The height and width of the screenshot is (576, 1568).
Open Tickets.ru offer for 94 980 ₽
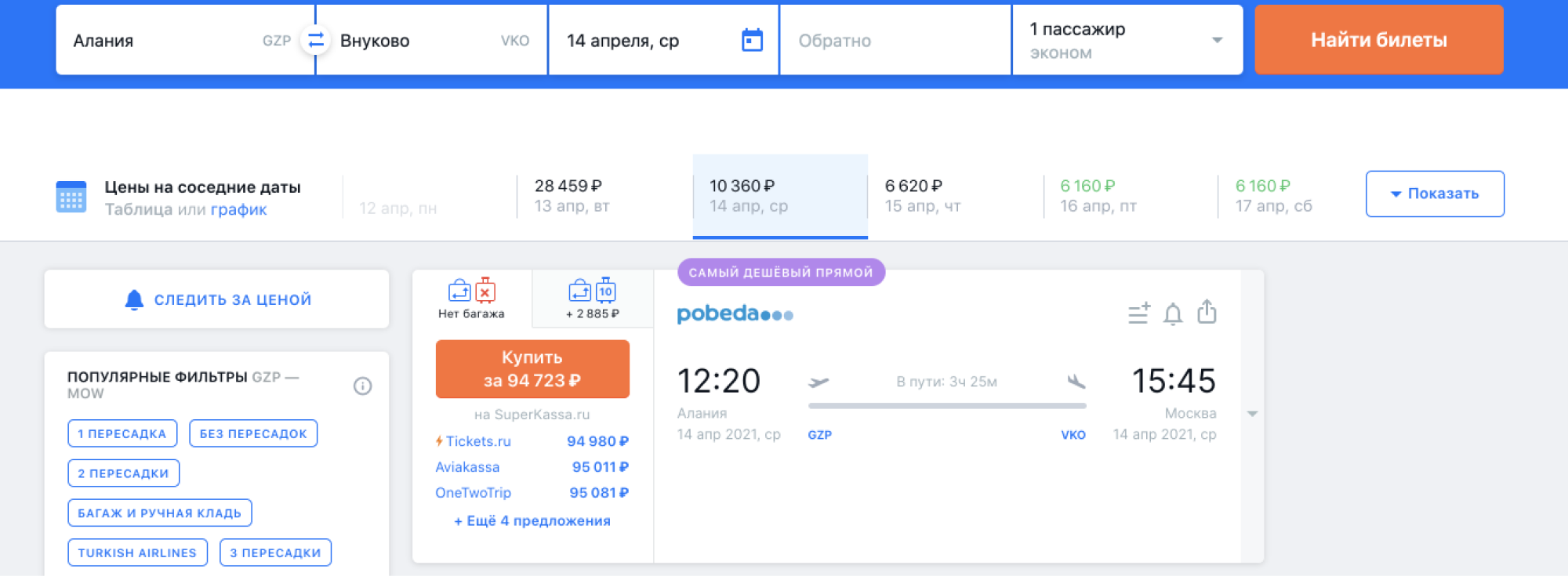point(532,441)
